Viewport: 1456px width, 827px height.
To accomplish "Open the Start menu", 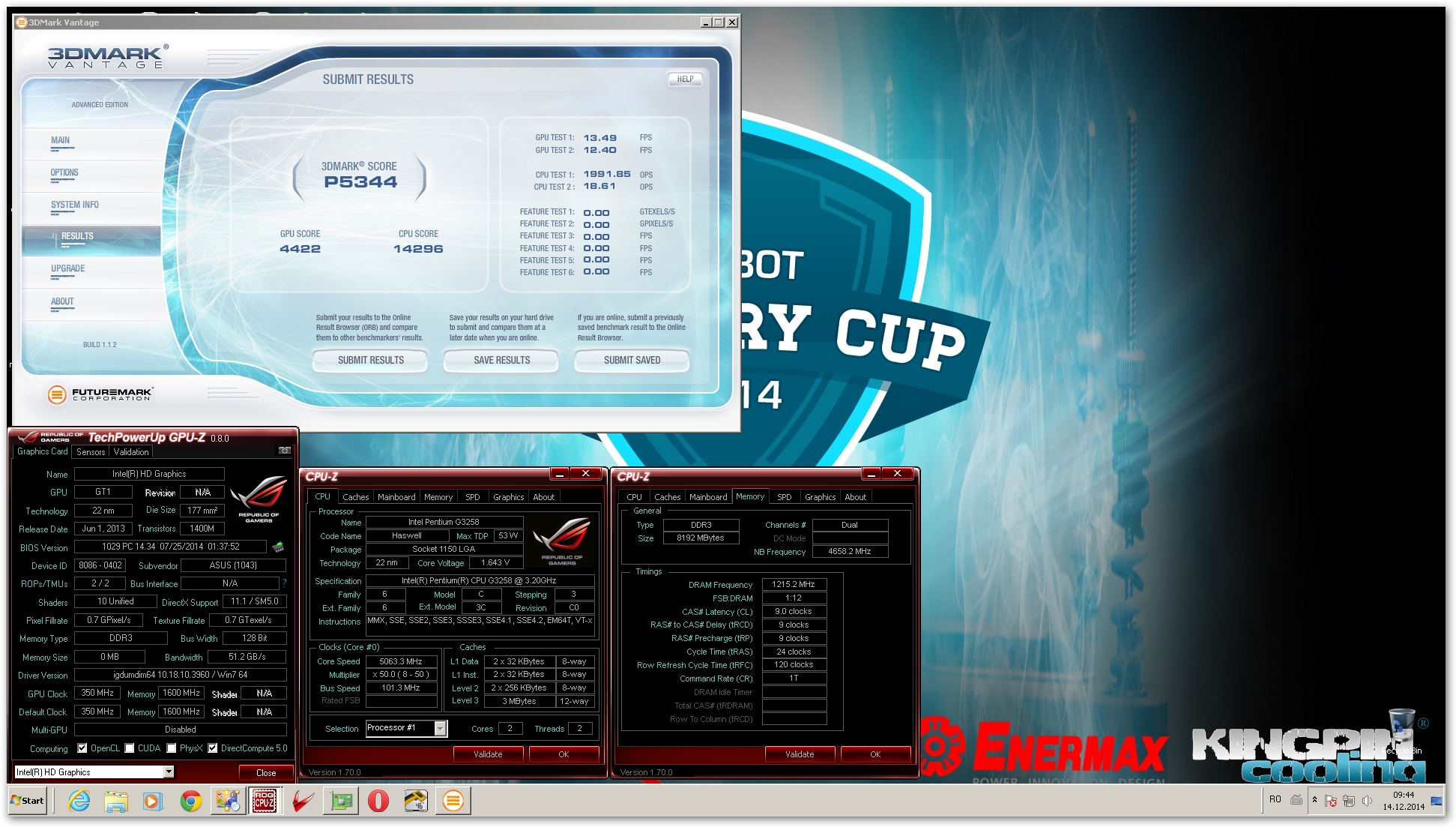I will pyautogui.click(x=27, y=800).
